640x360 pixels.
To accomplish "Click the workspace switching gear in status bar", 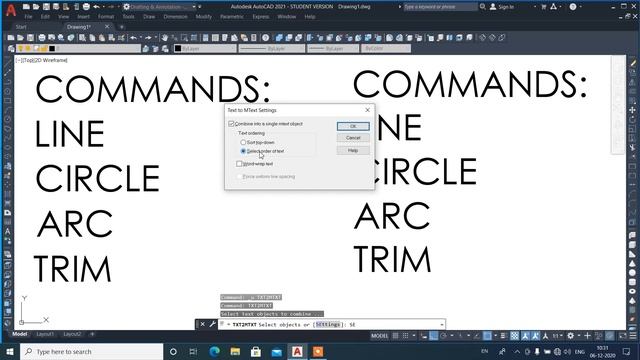I will click(x=571, y=336).
